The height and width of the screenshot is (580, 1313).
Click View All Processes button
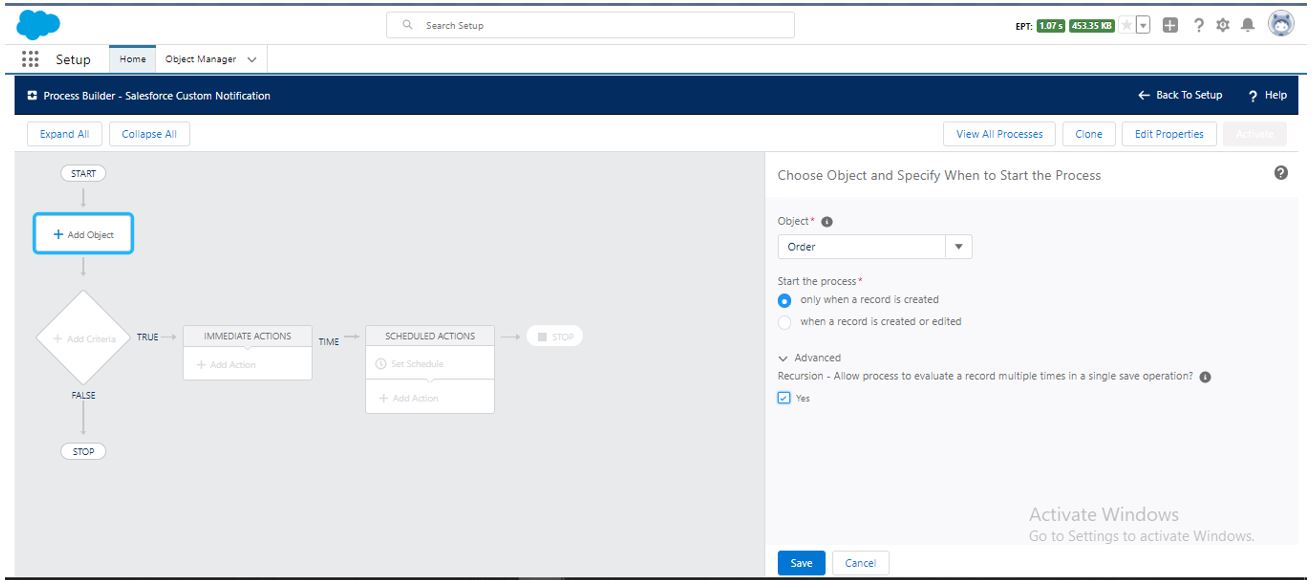pyautogui.click(x=999, y=134)
